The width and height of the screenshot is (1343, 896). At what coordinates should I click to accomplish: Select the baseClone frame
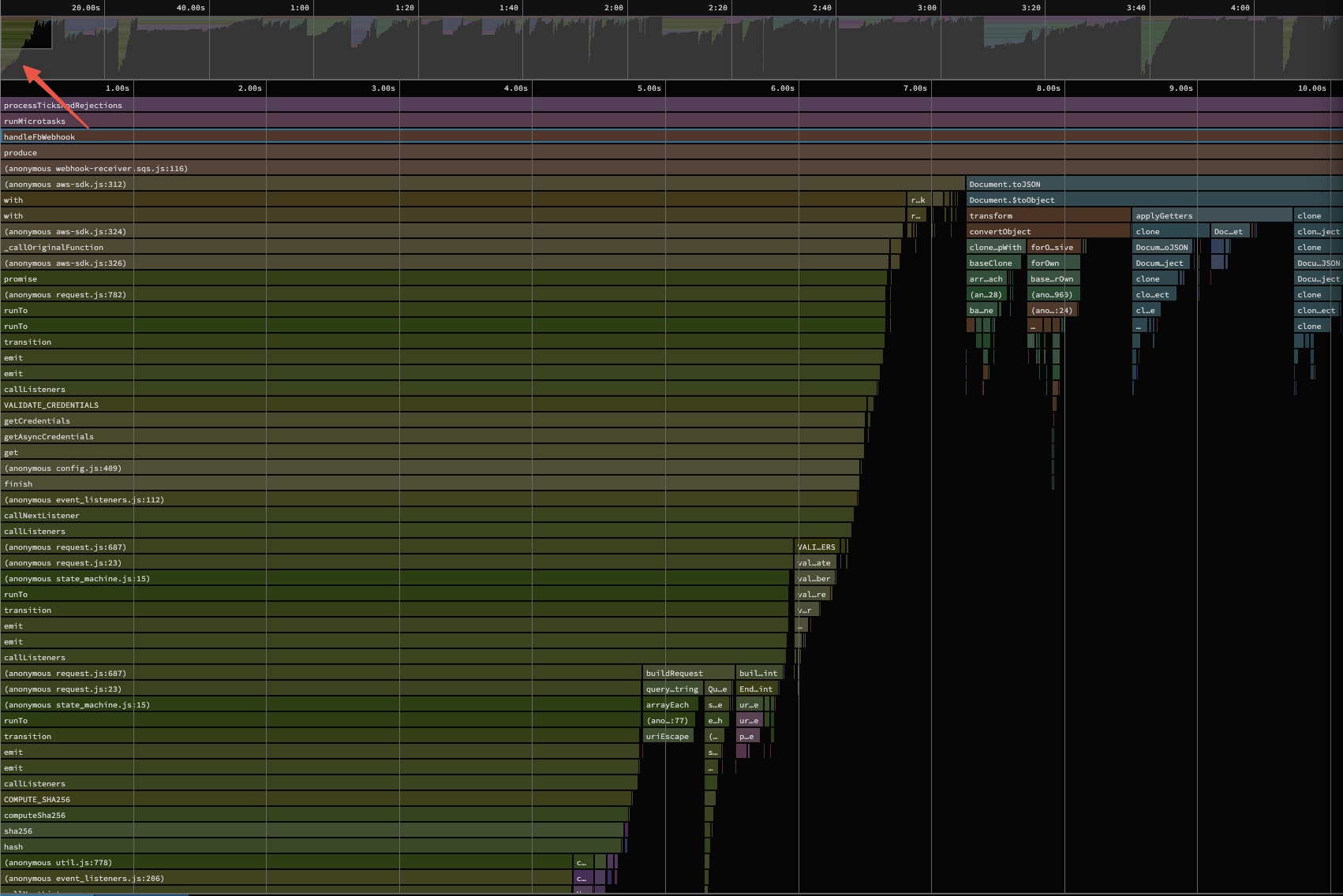pyautogui.click(x=992, y=263)
